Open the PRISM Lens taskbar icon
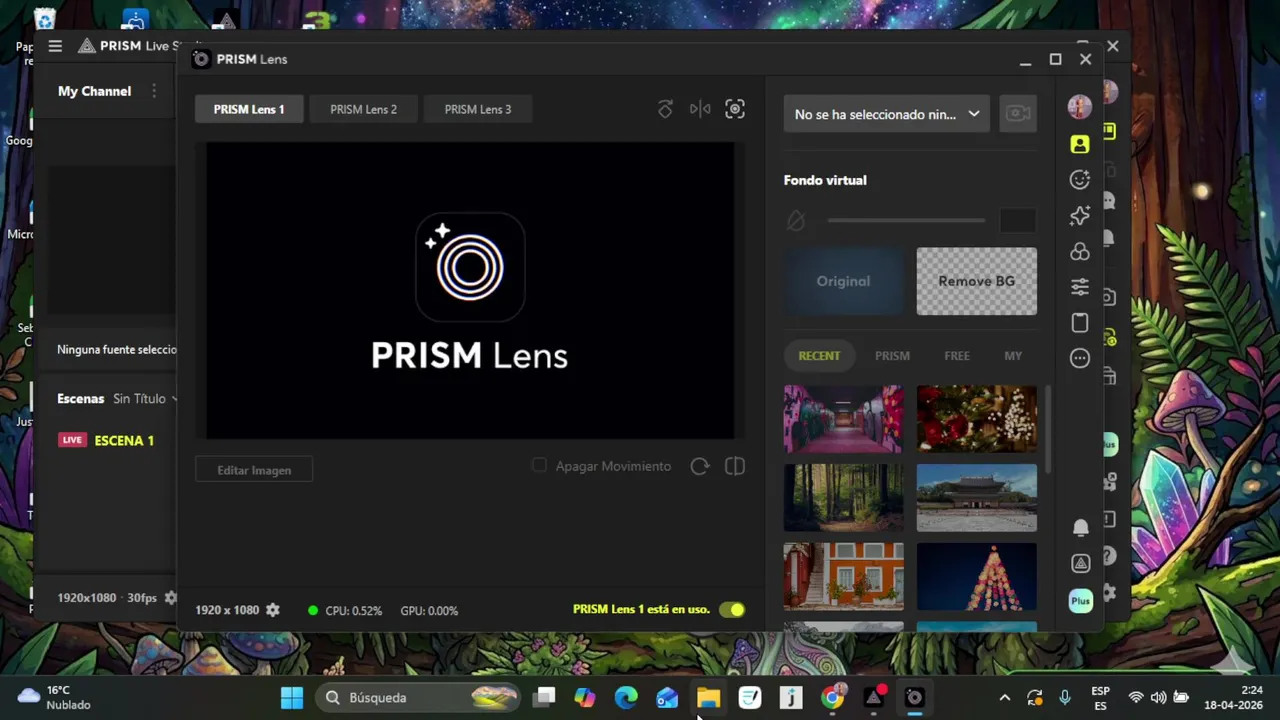This screenshot has height=720, width=1280. coord(914,698)
